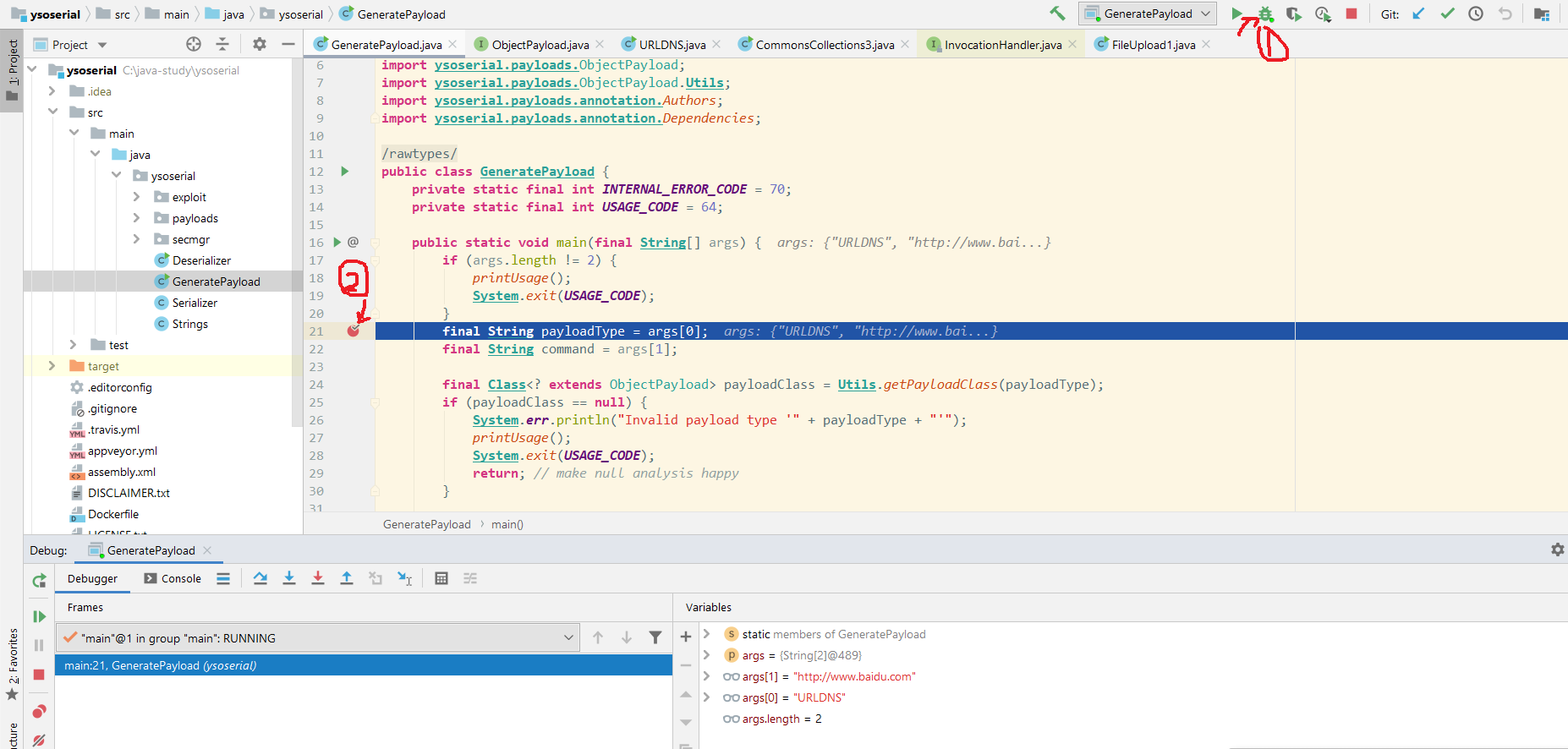Click the Step Into debugger icon

(x=289, y=578)
